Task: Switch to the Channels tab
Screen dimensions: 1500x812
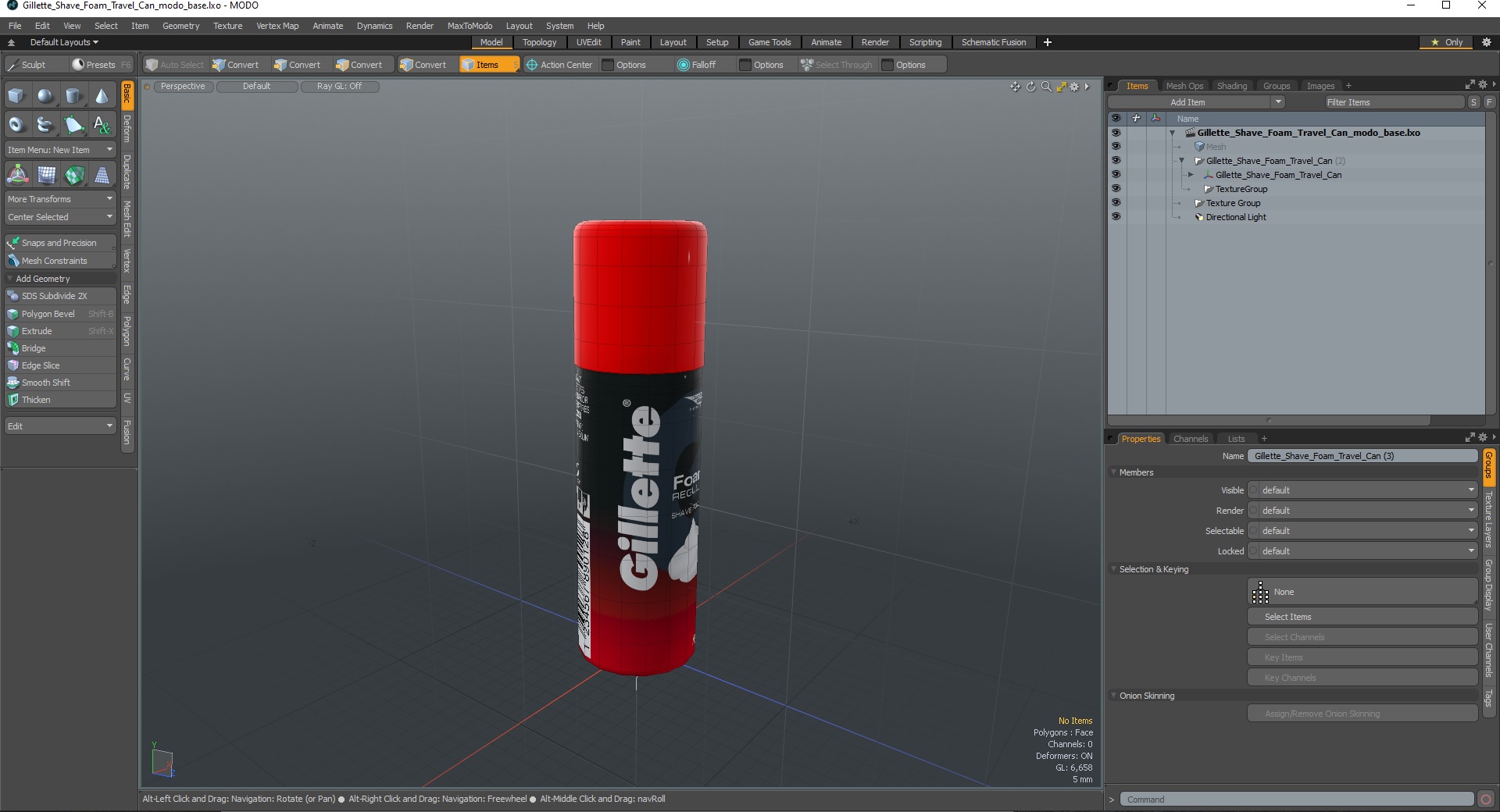Action: click(x=1191, y=439)
